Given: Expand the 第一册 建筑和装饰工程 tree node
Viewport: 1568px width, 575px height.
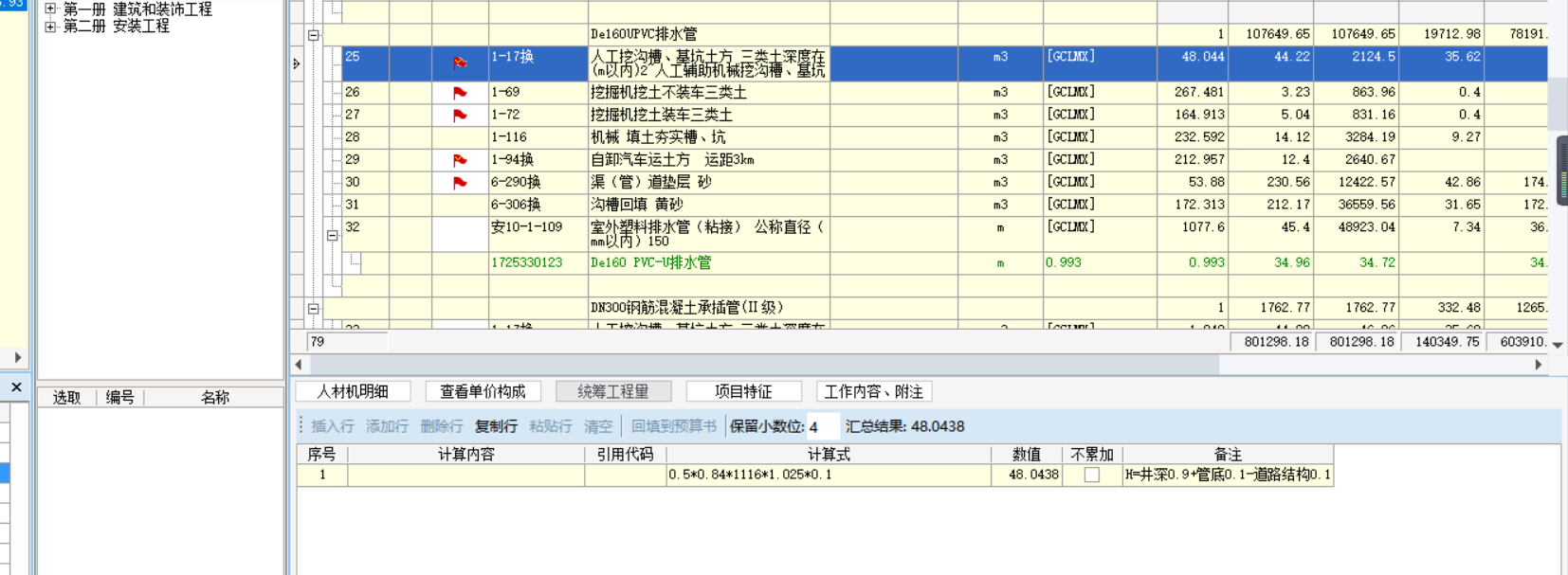Looking at the screenshot, I should point(51,9).
